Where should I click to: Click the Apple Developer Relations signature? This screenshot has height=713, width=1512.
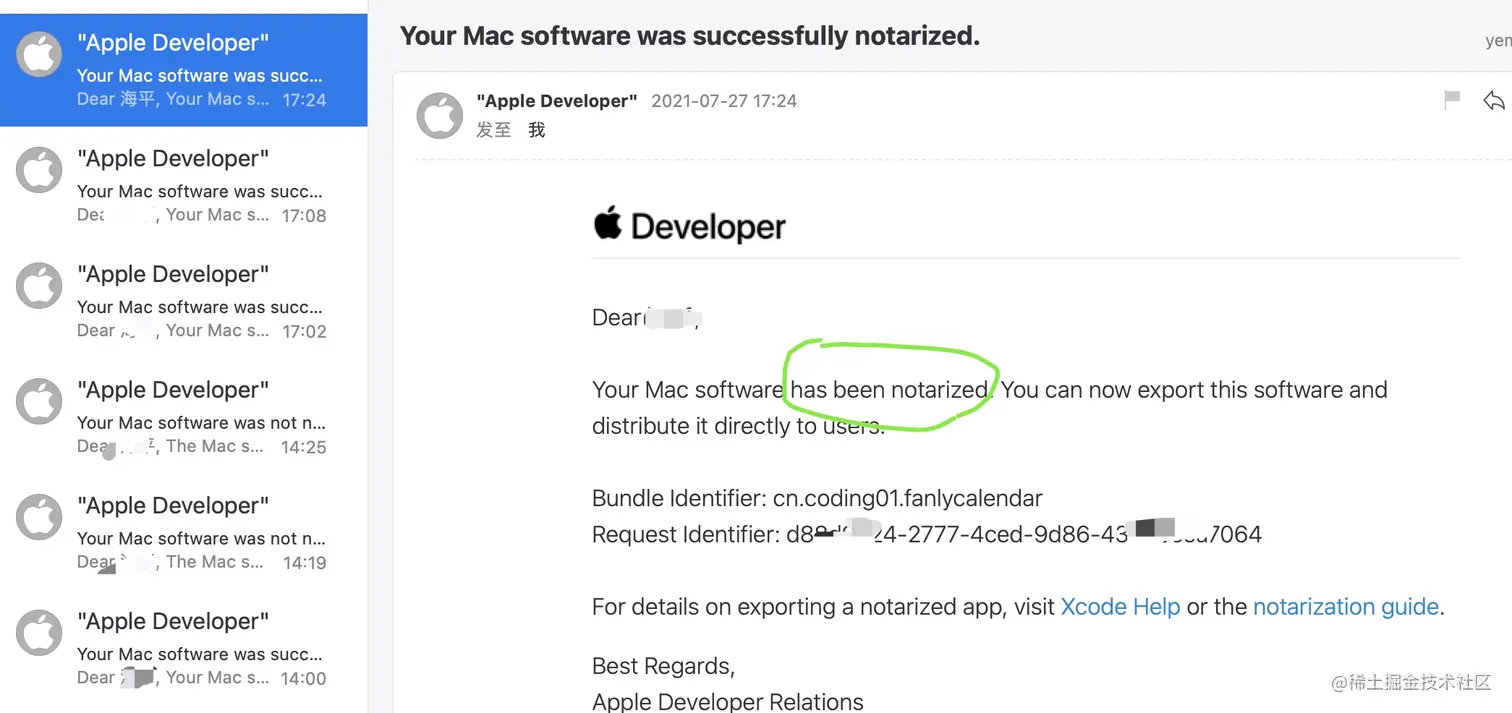click(728, 701)
